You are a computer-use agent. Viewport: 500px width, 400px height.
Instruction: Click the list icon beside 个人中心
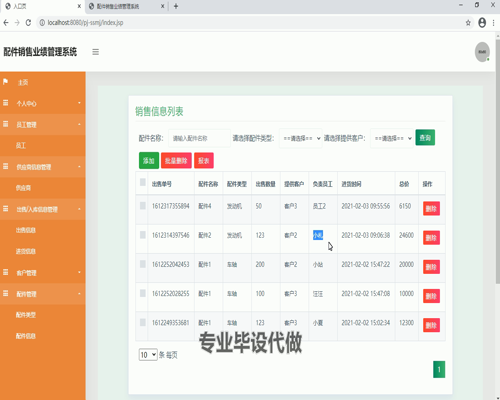click(x=5, y=103)
